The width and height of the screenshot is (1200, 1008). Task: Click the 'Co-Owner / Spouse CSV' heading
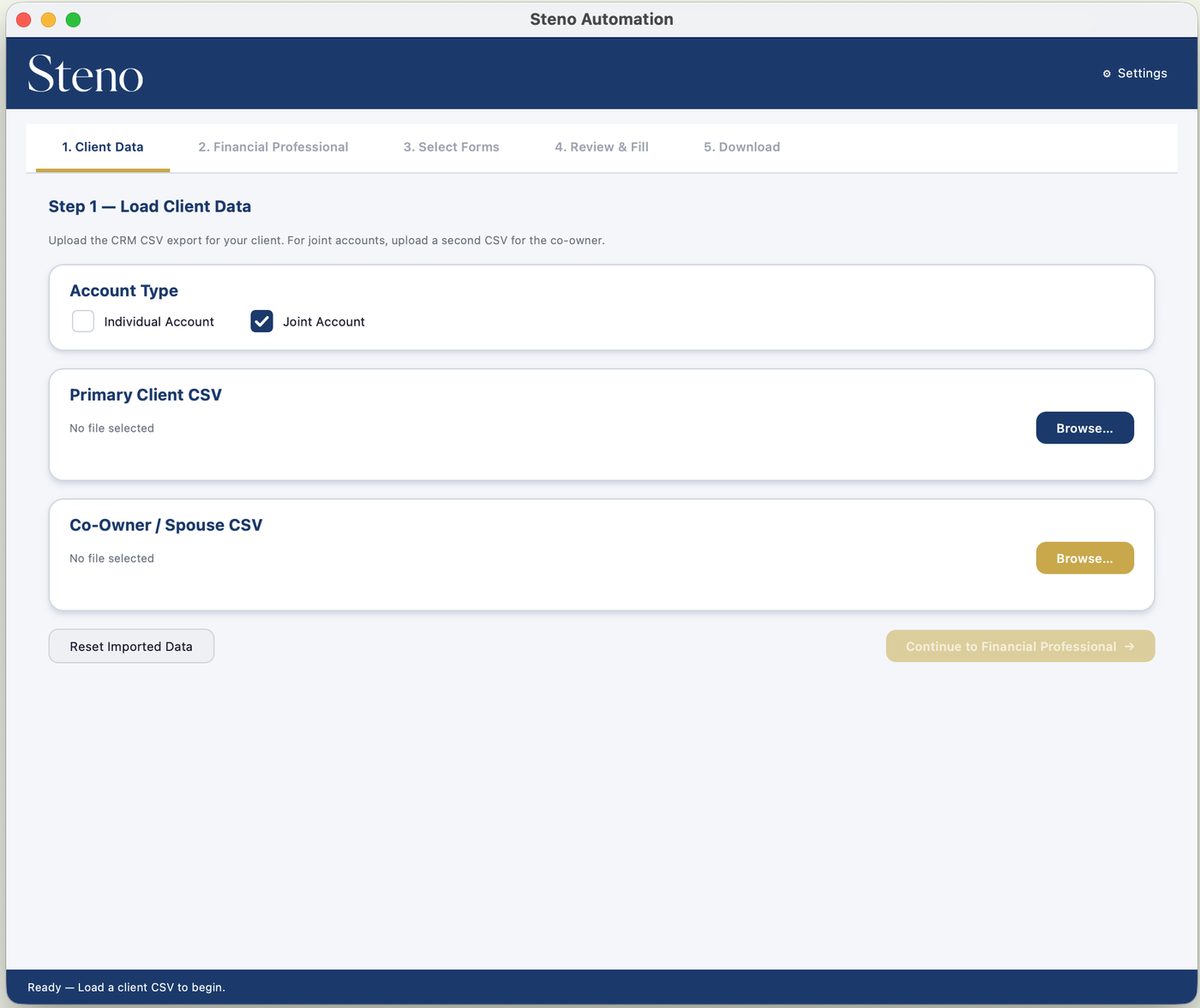[x=166, y=525]
